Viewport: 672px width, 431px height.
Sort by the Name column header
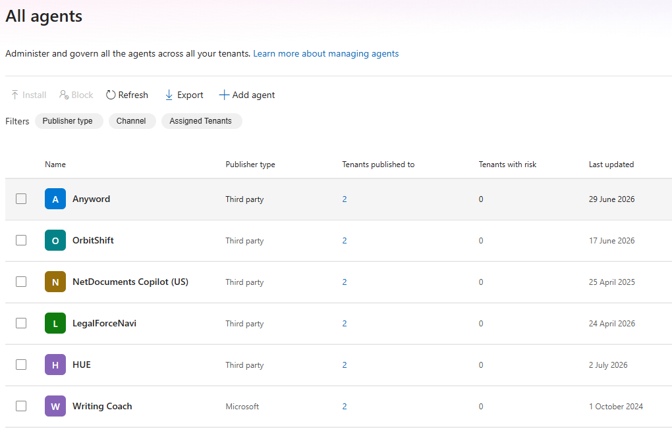[55, 165]
